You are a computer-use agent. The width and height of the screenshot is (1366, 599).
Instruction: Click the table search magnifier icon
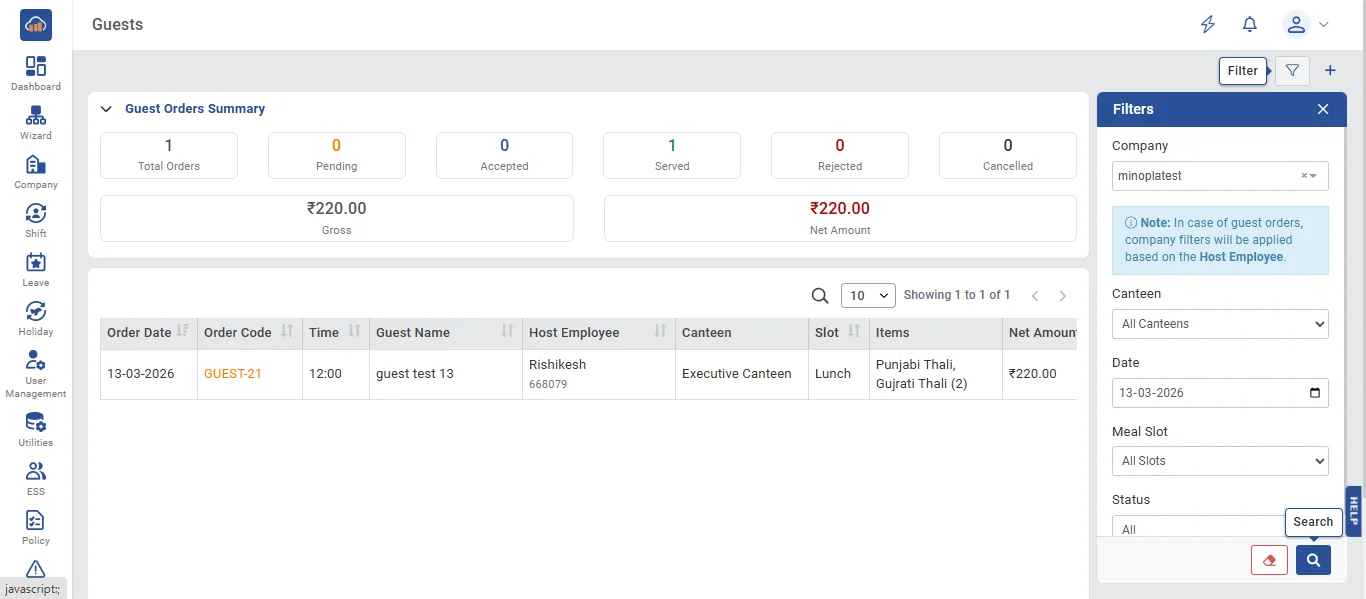[820, 296]
